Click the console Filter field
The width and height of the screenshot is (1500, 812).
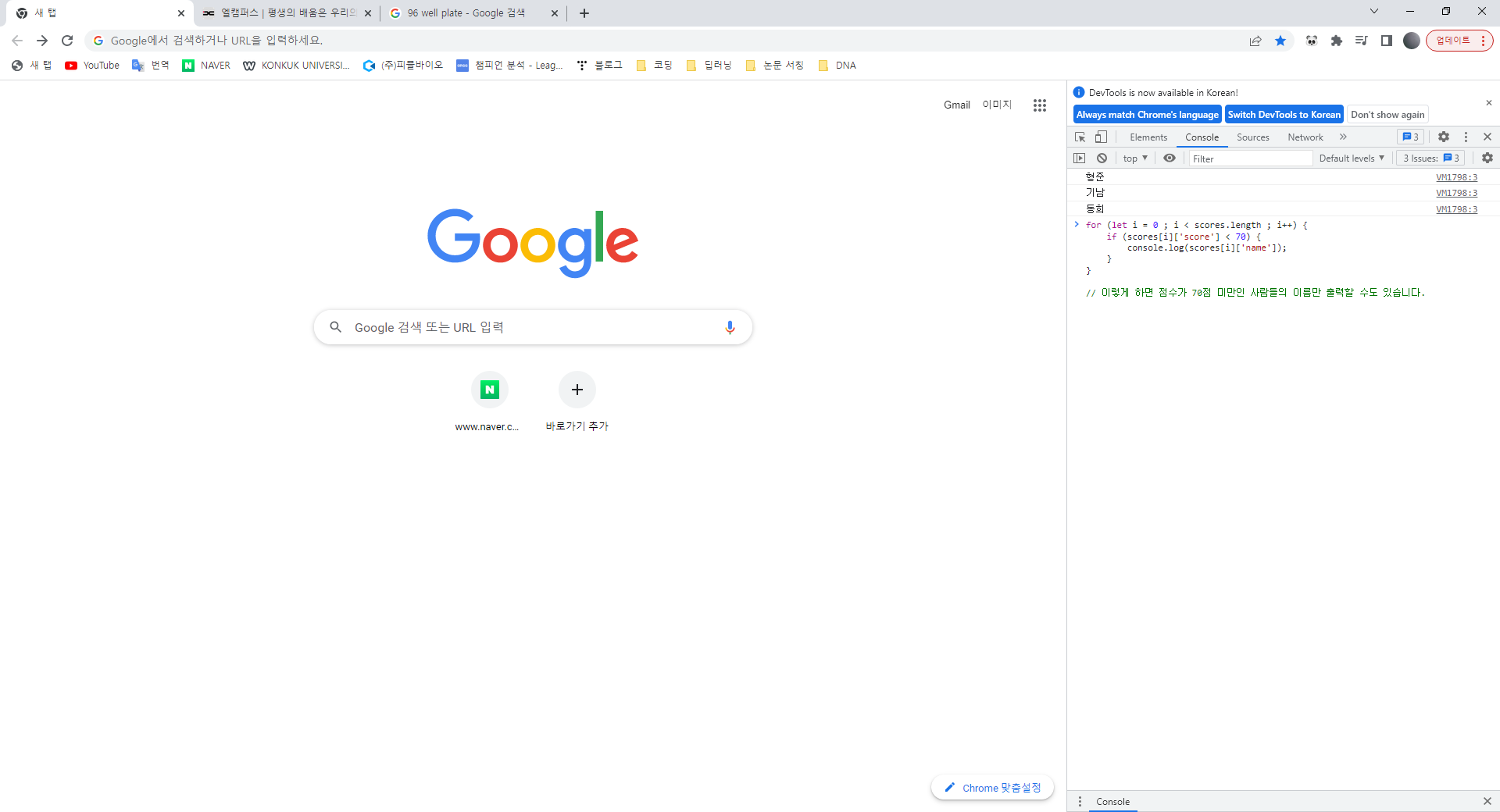click(1250, 158)
